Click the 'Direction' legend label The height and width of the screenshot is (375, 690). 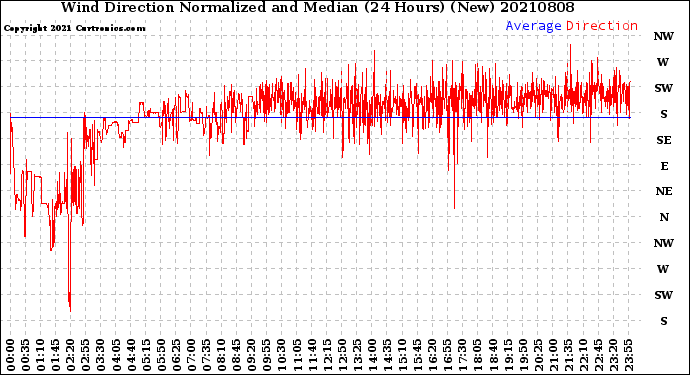click(602, 26)
